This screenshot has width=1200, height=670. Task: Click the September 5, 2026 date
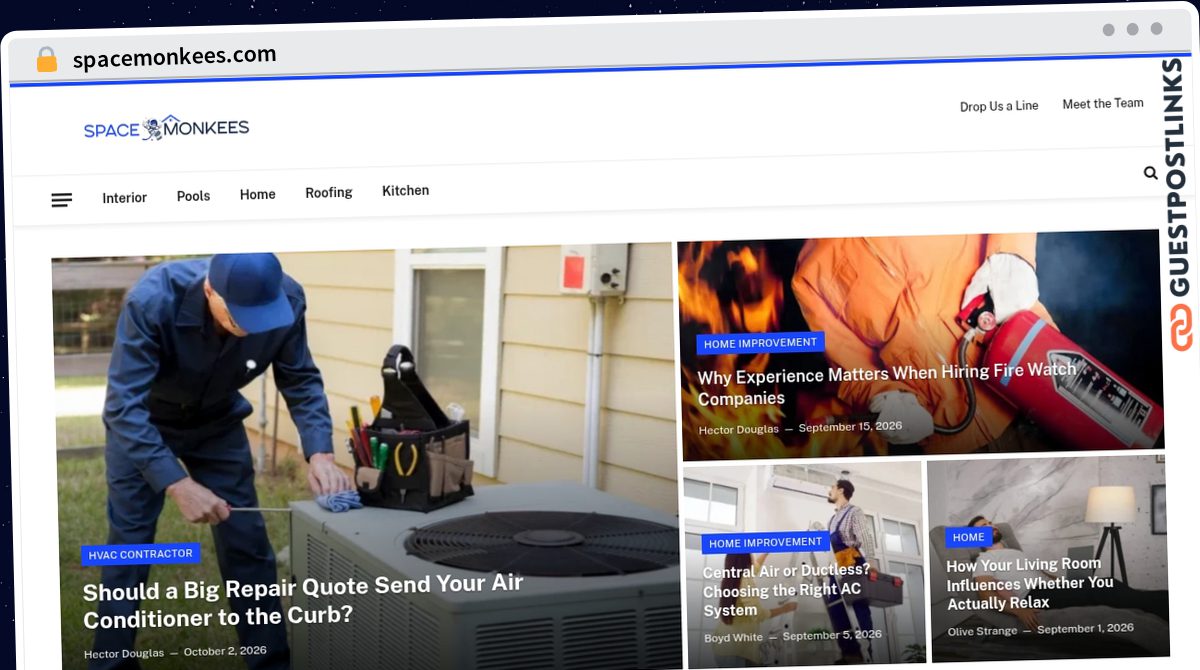(x=832, y=635)
